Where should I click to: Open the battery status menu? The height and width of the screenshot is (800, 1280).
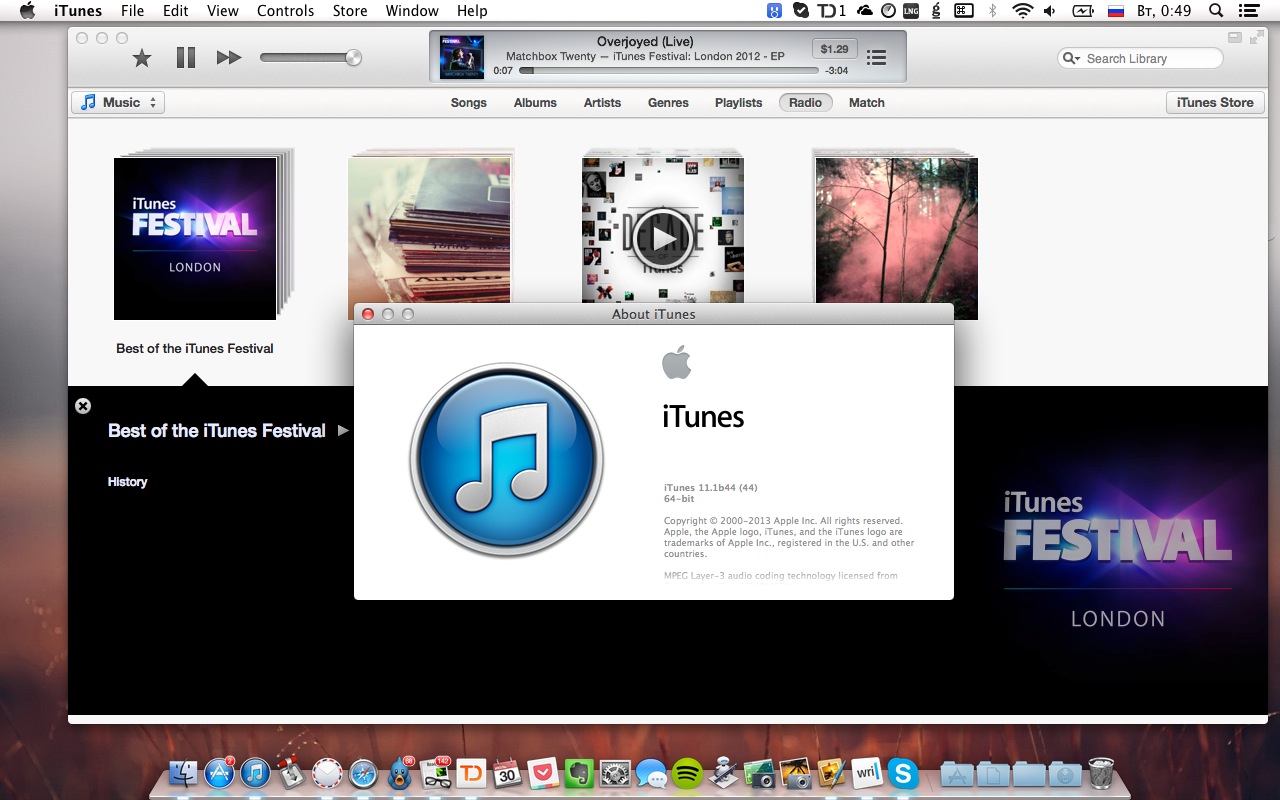(x=1083, y=11)
